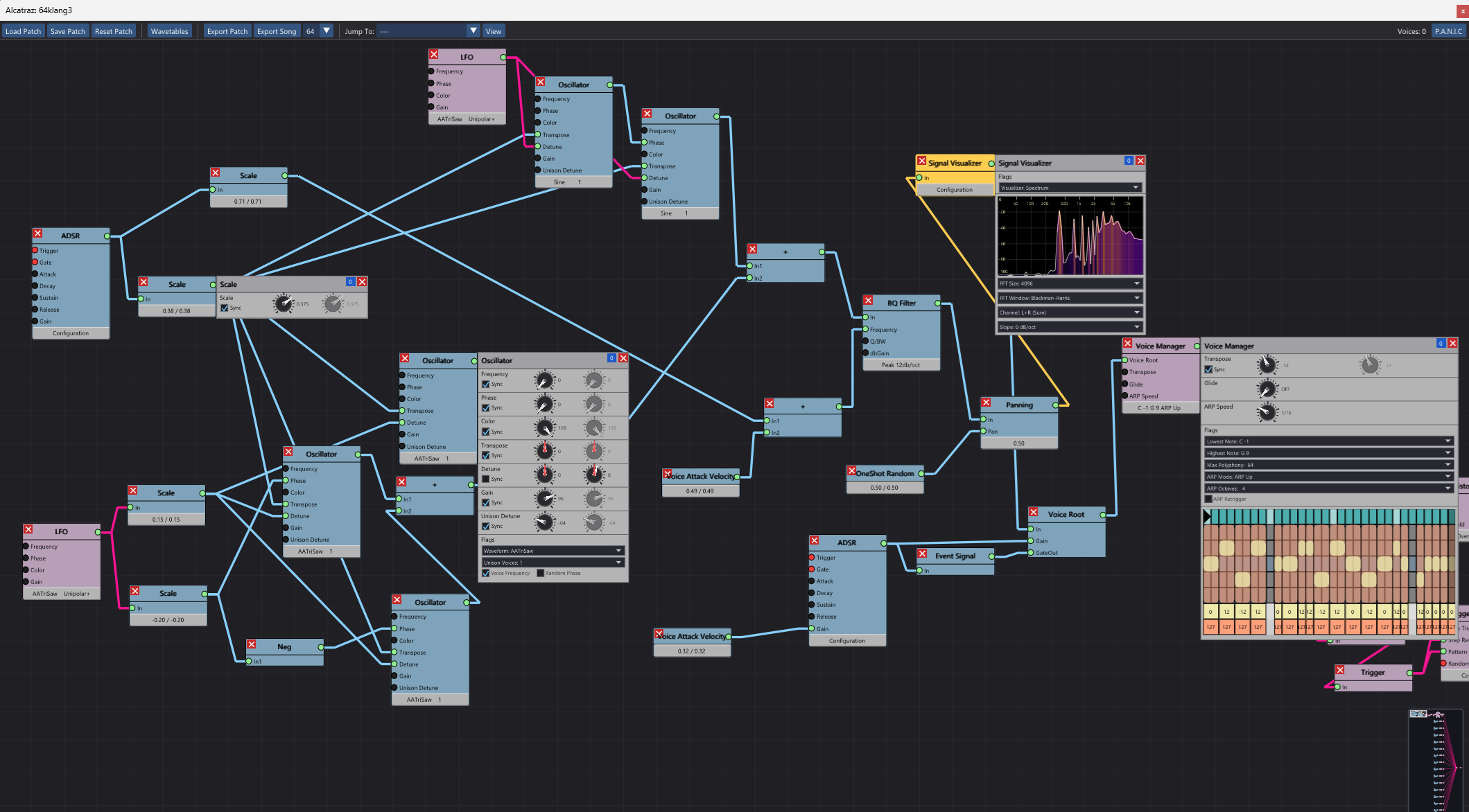The height and width of the screenshot is (812, 1469).
Task: Open the Max Polyphony dropdown
Action: pyautogui.click(x=1328, y=465)
